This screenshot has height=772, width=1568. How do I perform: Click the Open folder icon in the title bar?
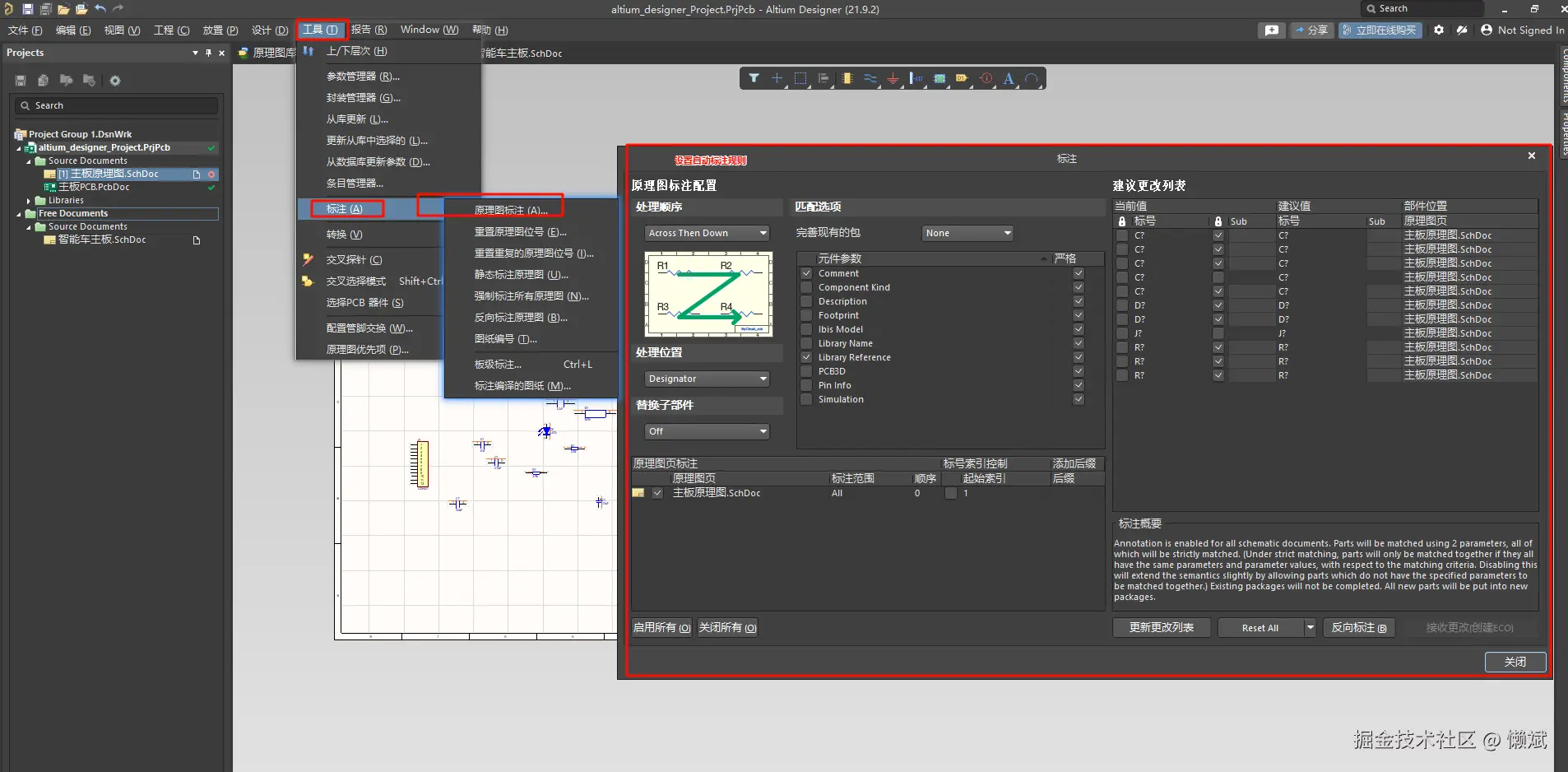[x=63, y=9]
